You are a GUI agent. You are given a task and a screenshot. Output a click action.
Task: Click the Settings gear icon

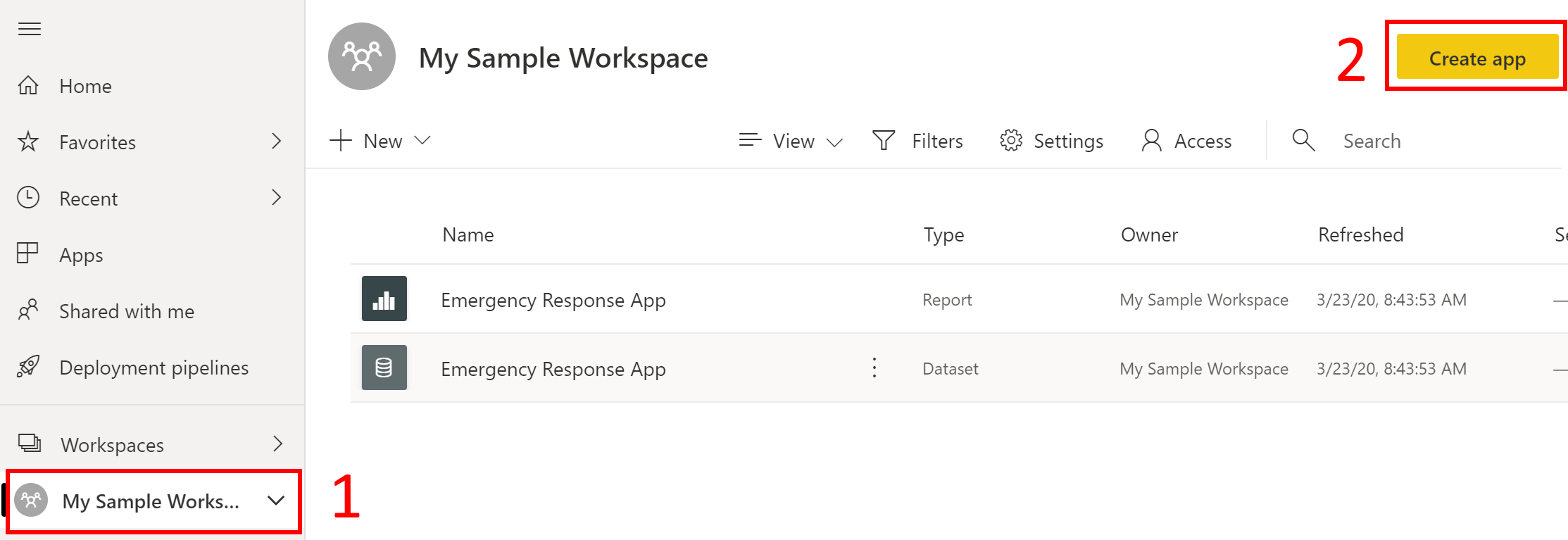coord(1011,140)
